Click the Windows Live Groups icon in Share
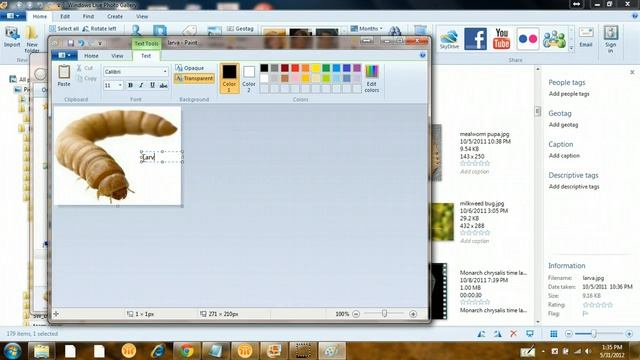Image resolution: width=640 pixels, height=360 pixels. click(554, 39)
